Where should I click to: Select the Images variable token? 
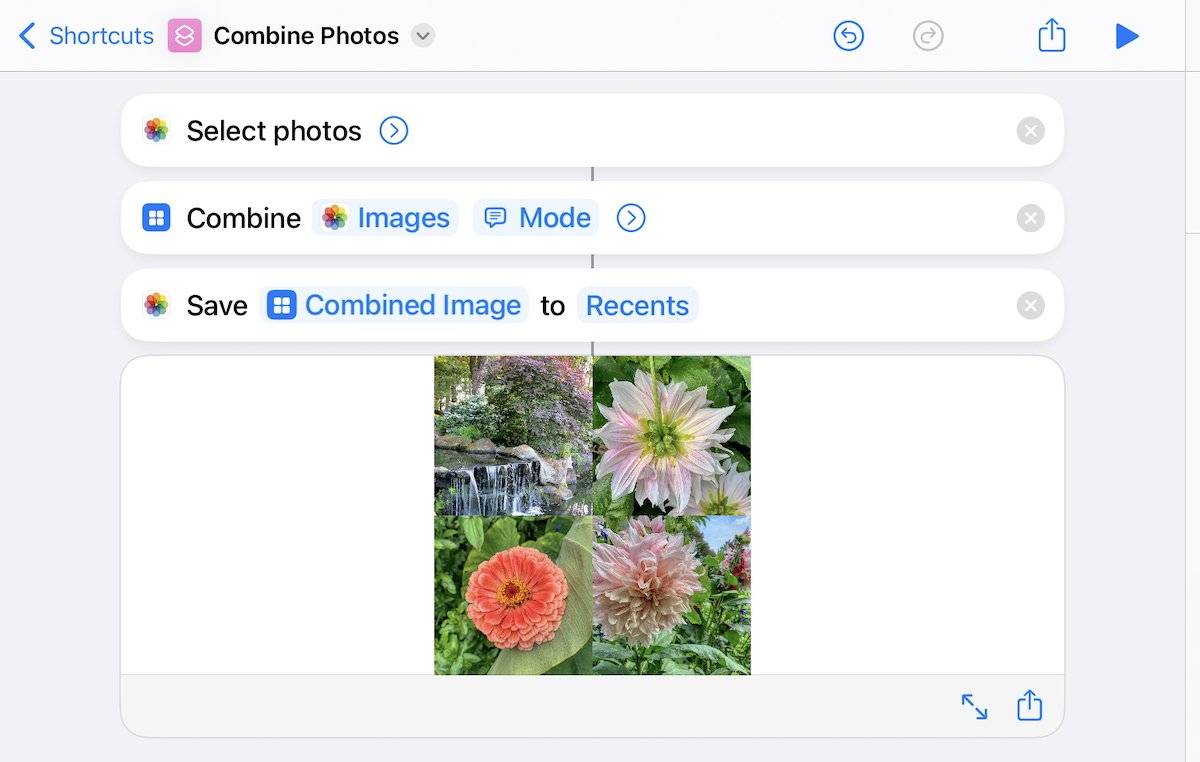click(x=385, y=218)
